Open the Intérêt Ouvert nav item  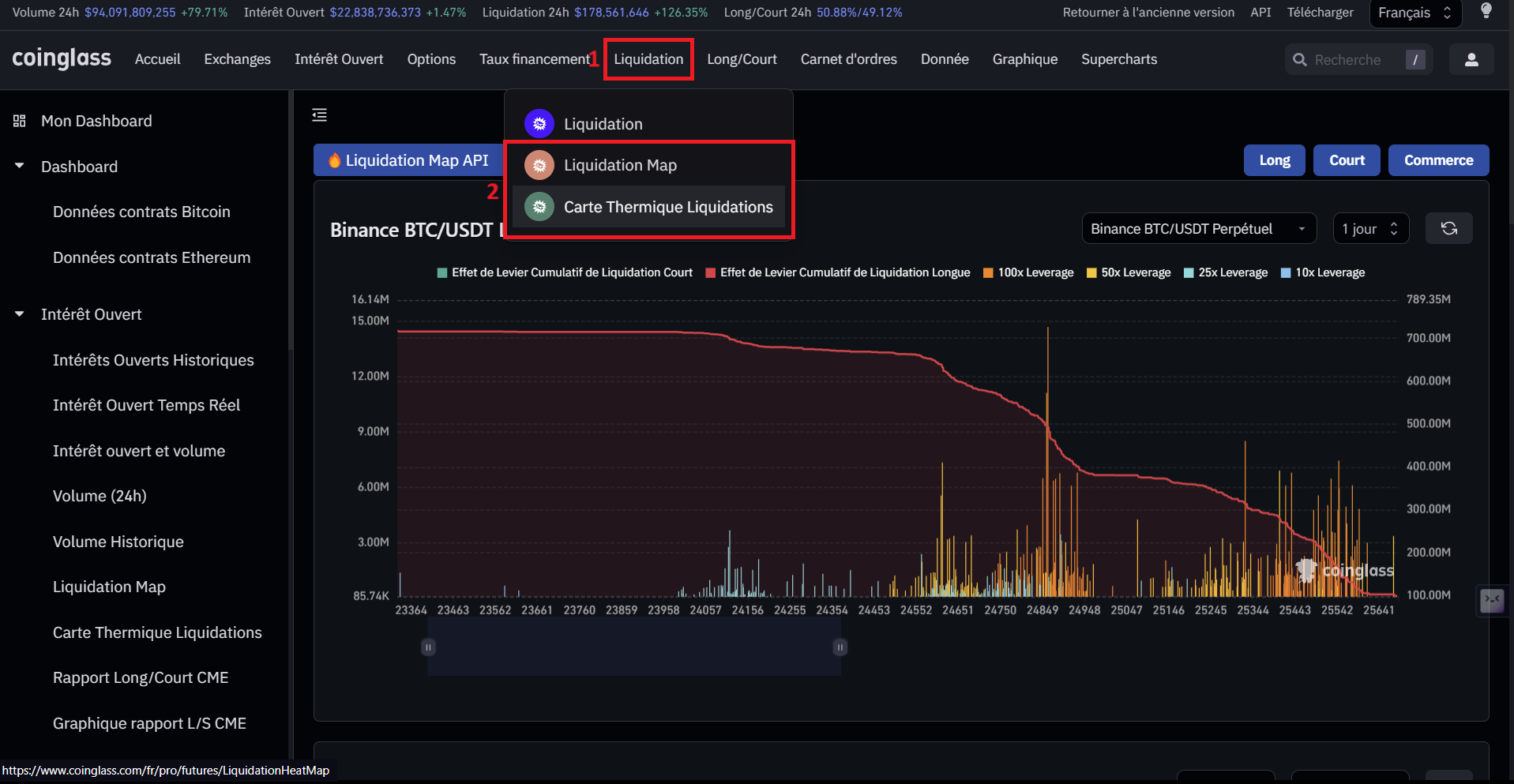click(339, 59)
